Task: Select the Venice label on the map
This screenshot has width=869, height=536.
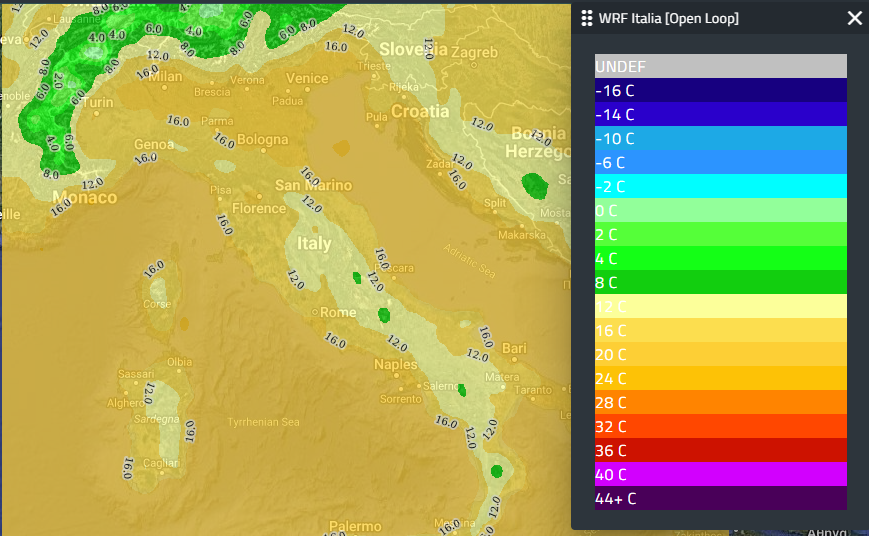Action: point(307,78)
